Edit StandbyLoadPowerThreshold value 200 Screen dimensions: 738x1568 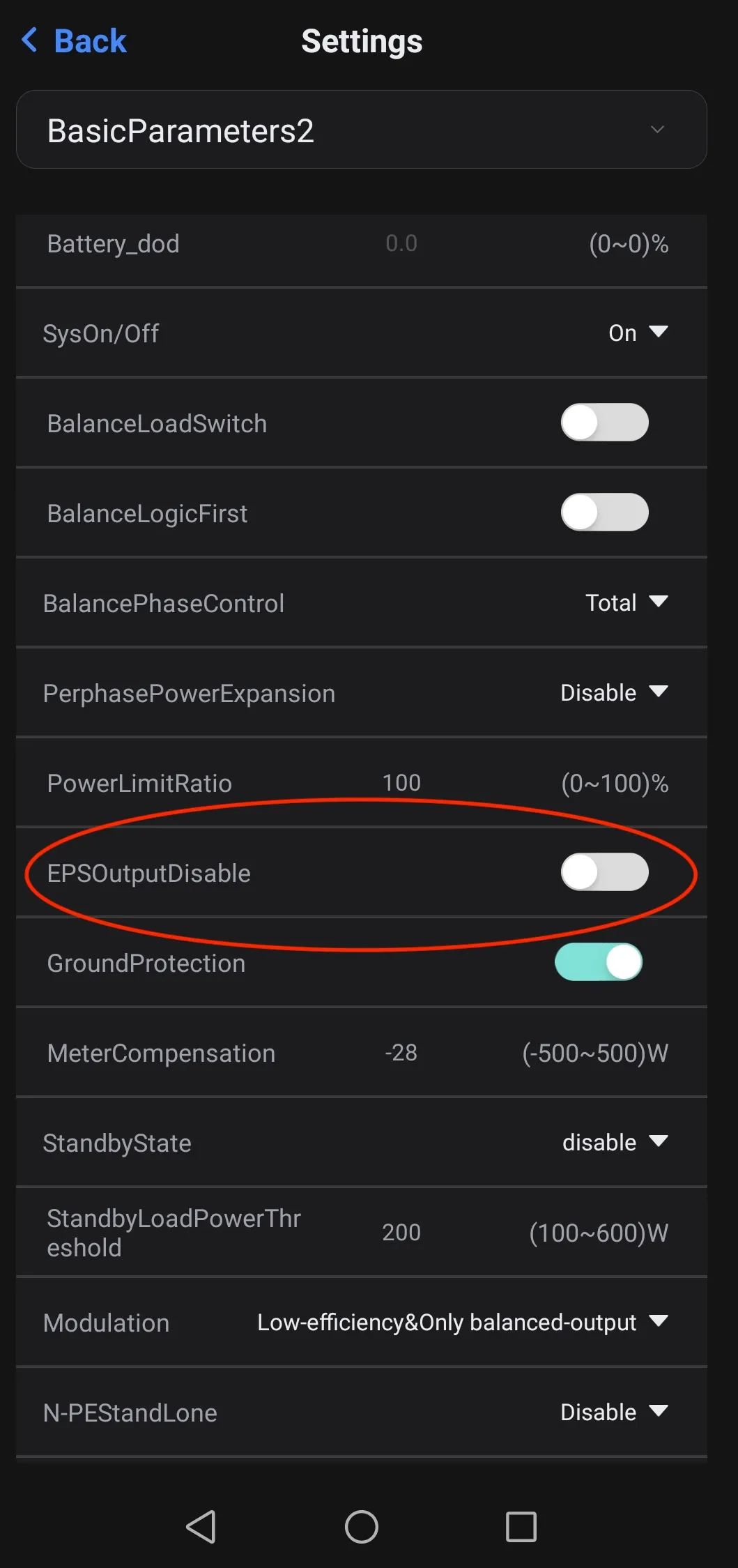click(x=401, y=1232)
